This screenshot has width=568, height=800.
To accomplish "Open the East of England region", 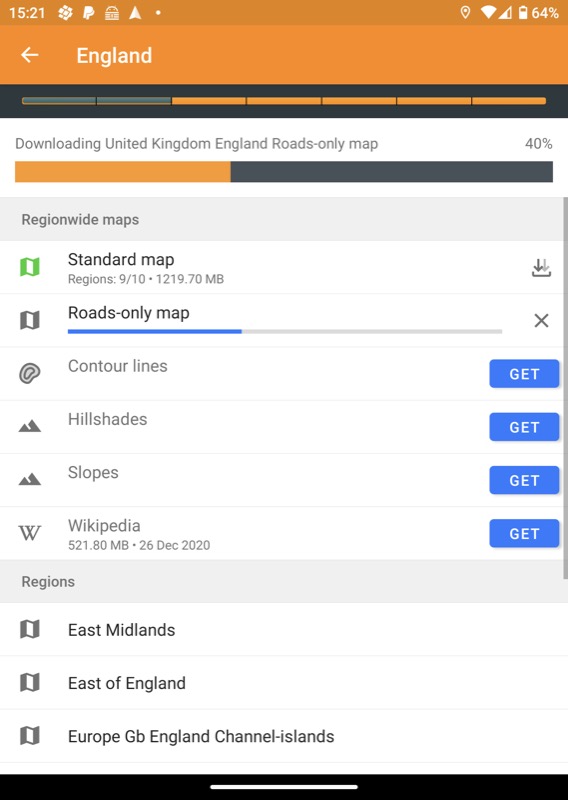I will (x=284, y=683).
